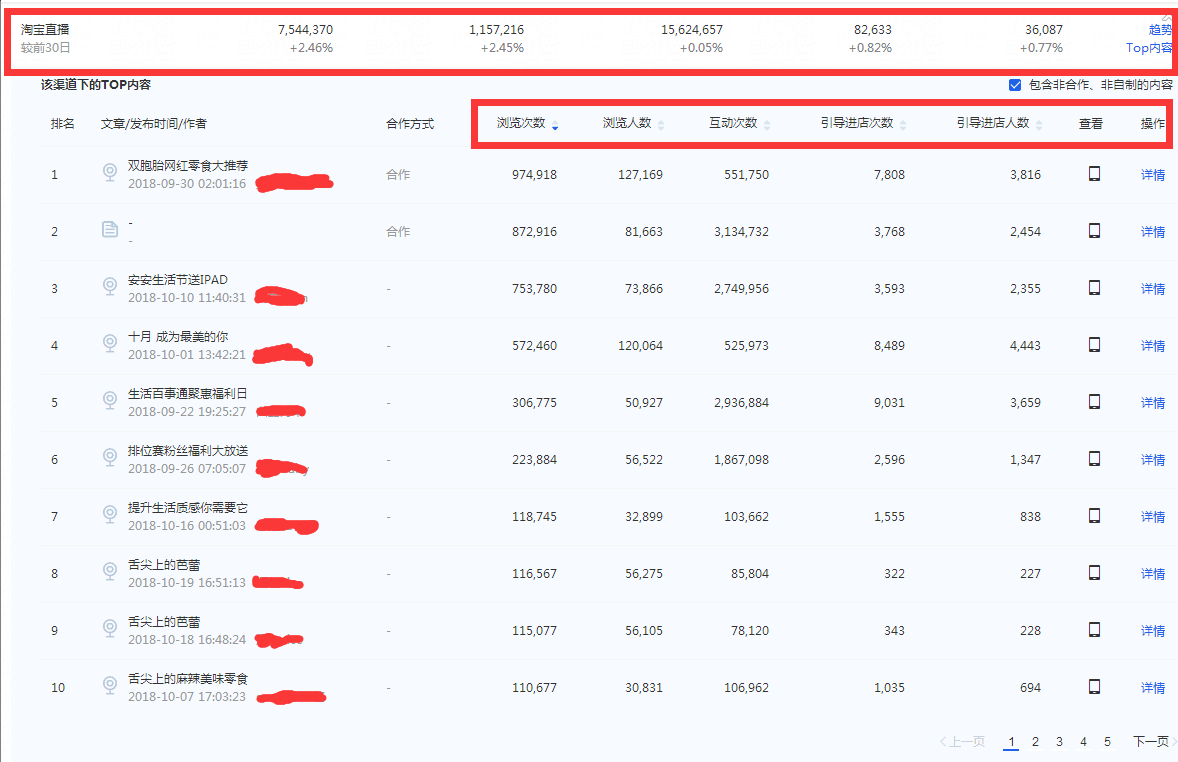This screenshot has height=762, width=1178.
Task: Open 趋势 link for 淘宝直播
Action: (1160, 30)
